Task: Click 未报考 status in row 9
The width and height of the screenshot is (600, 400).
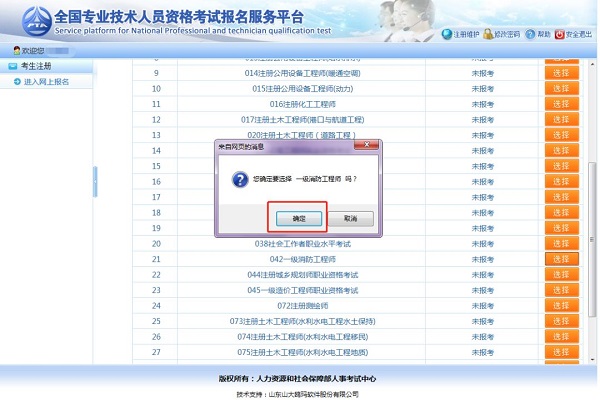Action: coord(482,73)
